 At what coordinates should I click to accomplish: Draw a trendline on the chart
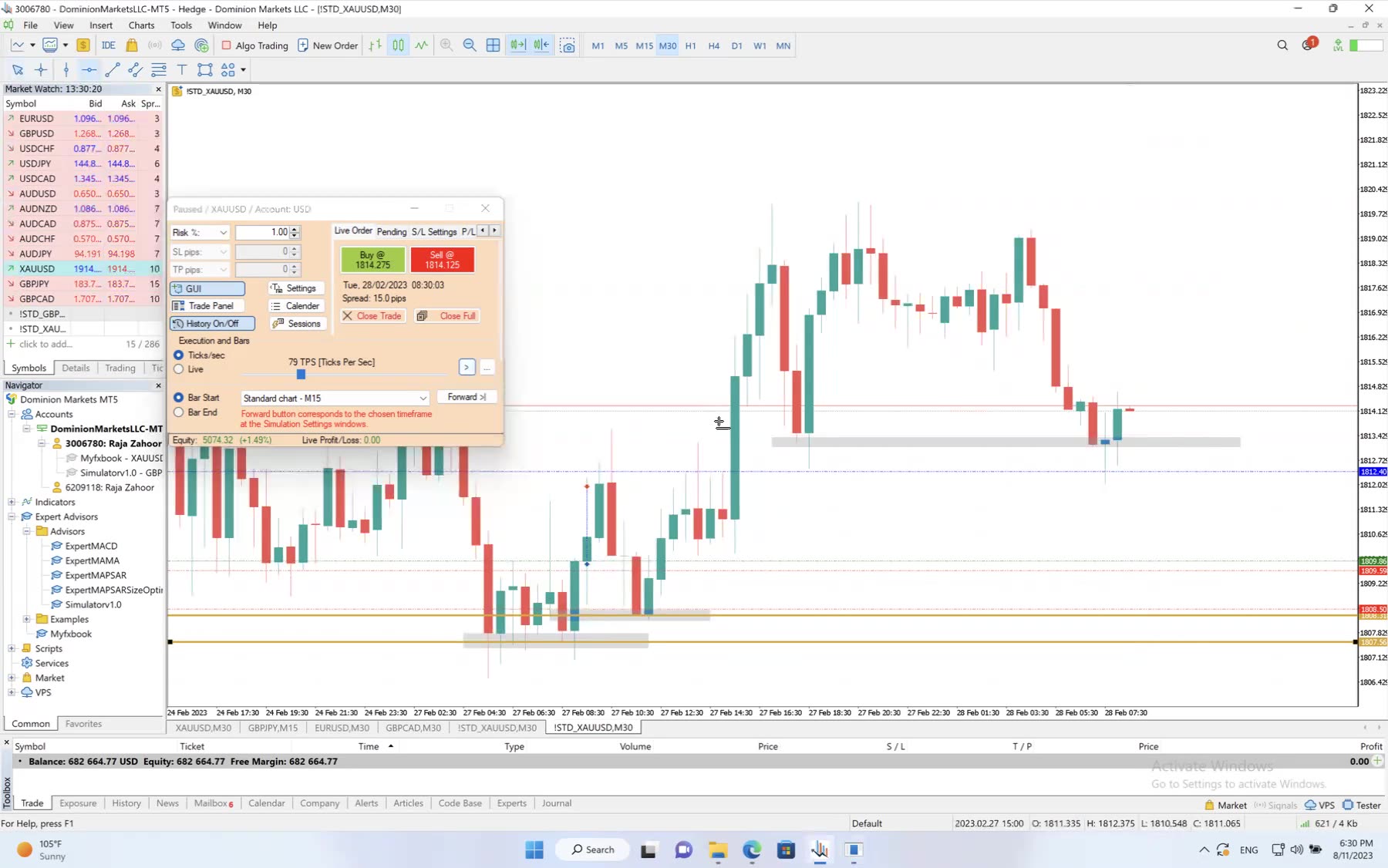coord(113,70)
